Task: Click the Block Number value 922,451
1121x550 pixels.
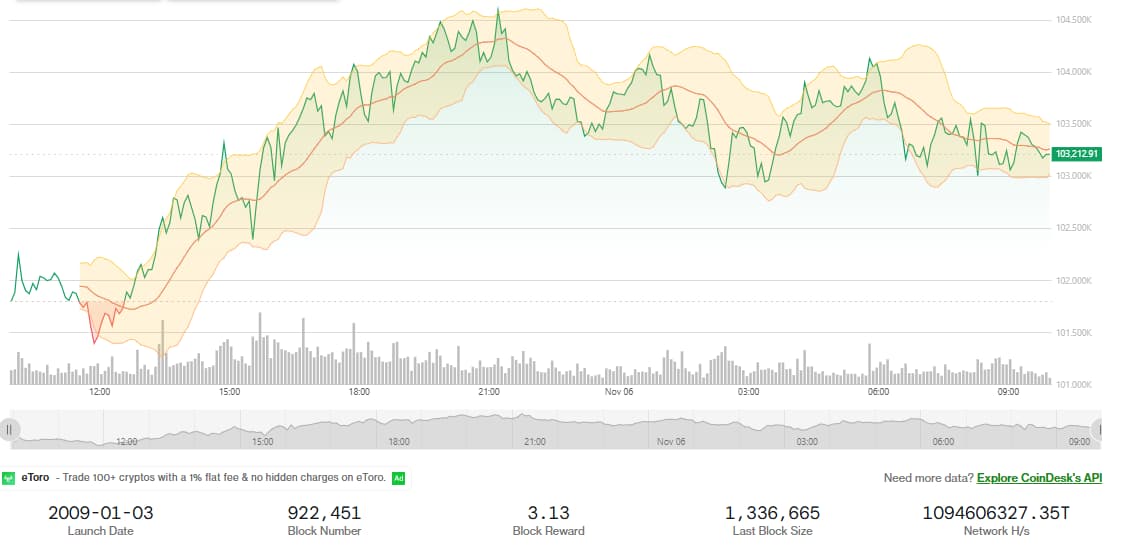Action: click(324, 513)
